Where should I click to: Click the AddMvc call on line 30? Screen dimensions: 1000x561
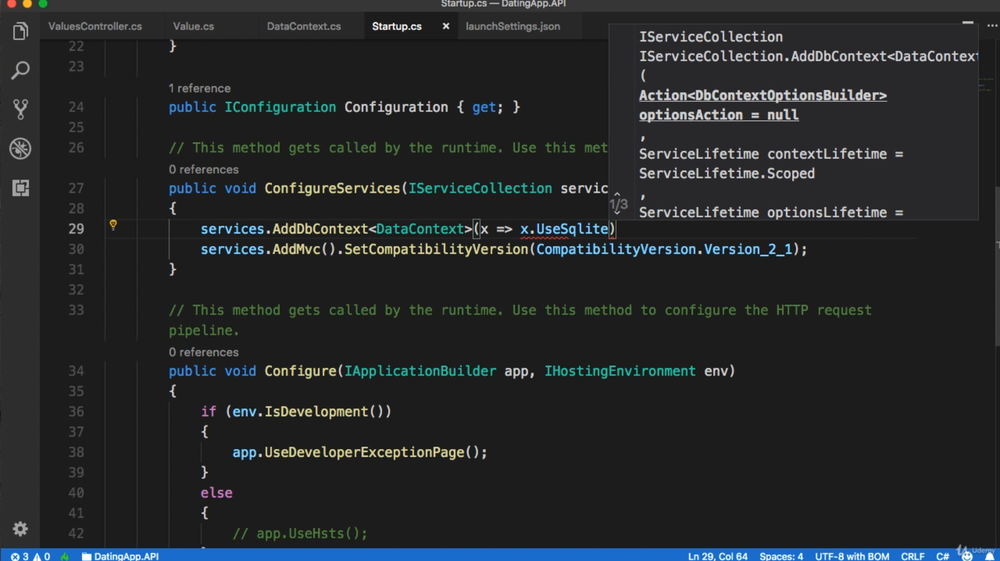tap(296, 249)
